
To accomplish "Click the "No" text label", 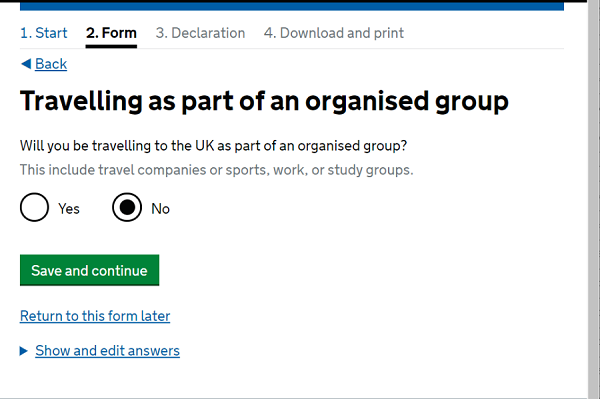I will coord(160,209).
